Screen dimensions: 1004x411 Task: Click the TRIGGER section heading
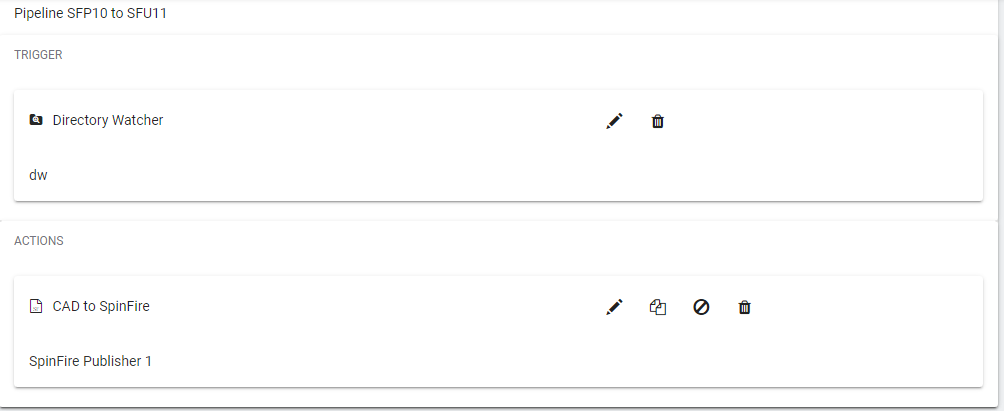click(x=38, y=55)
